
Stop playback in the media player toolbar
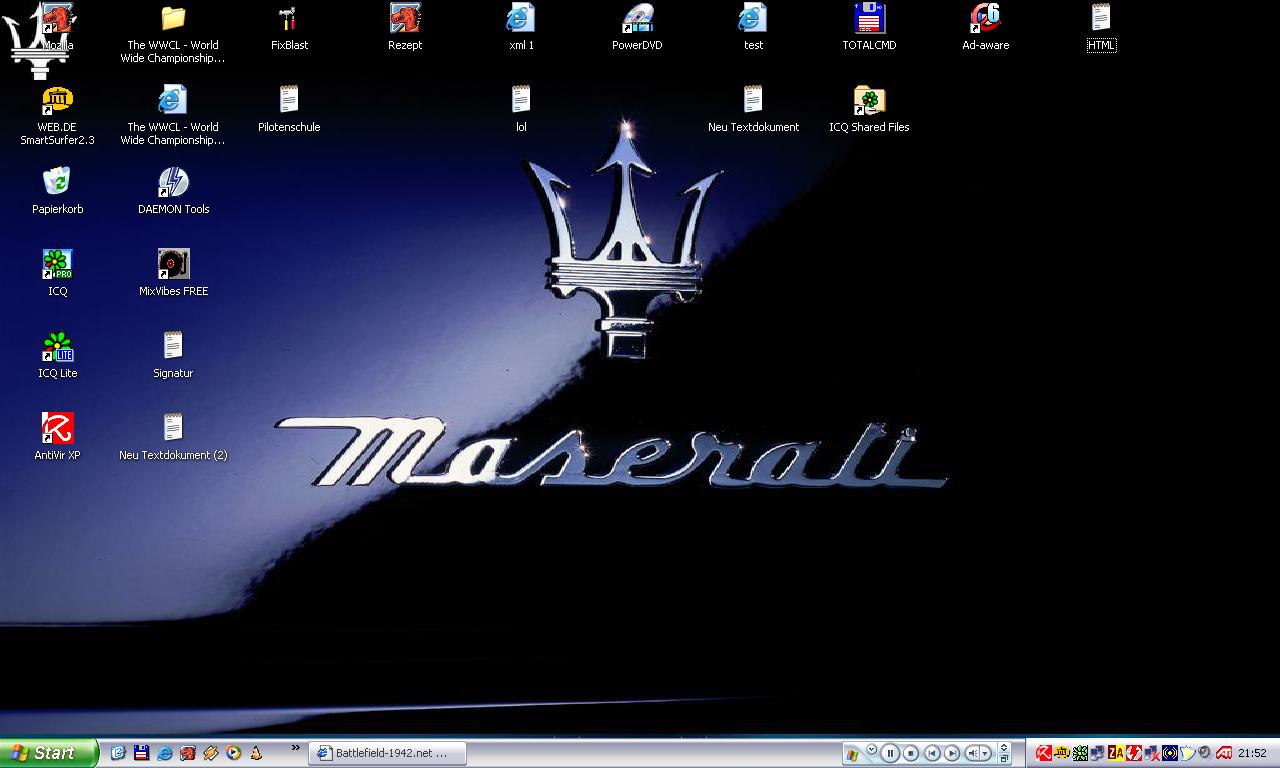tap(911, 753)
